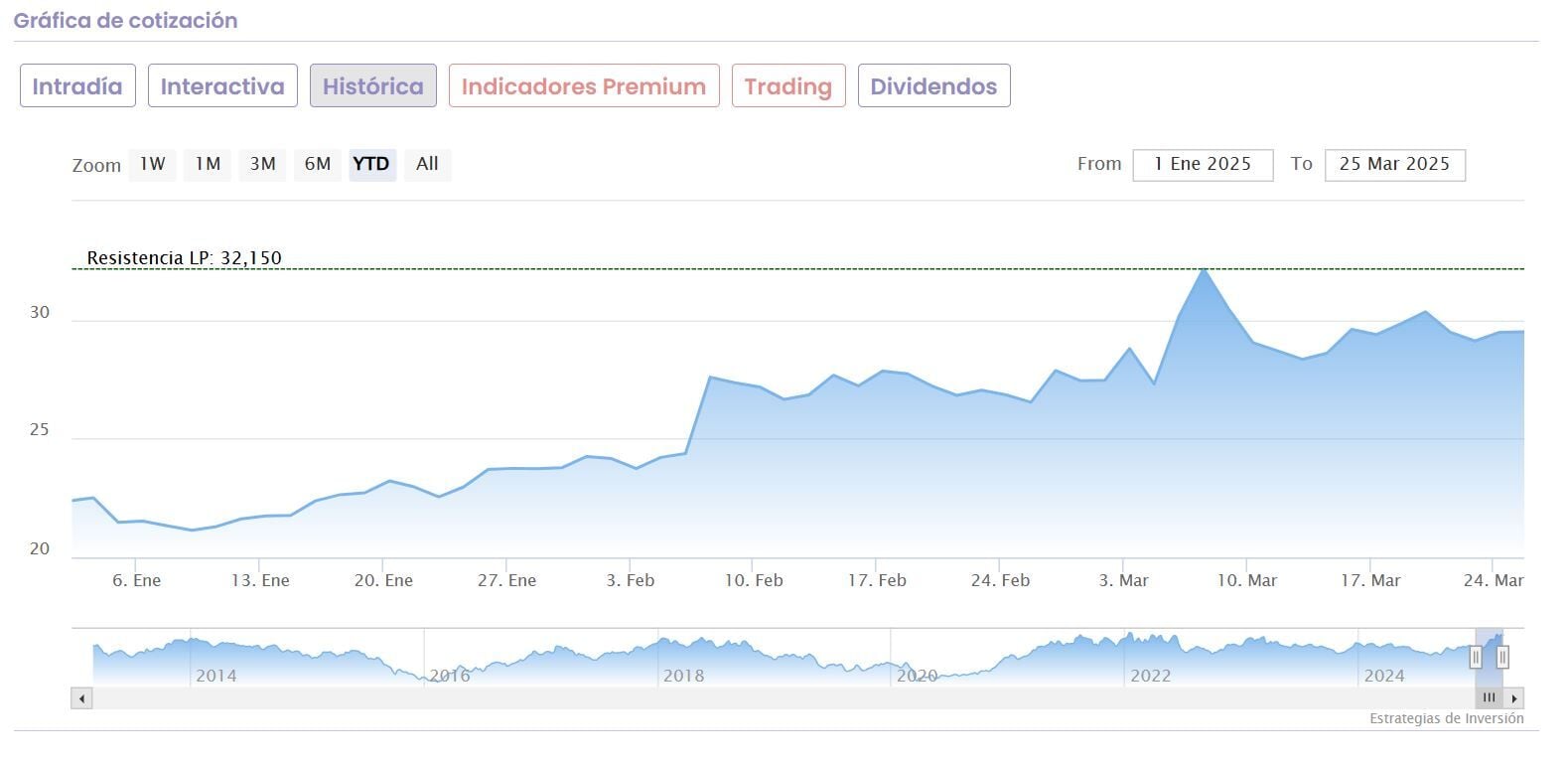Click navigator scrollbar left arrow

click(81, 698)
